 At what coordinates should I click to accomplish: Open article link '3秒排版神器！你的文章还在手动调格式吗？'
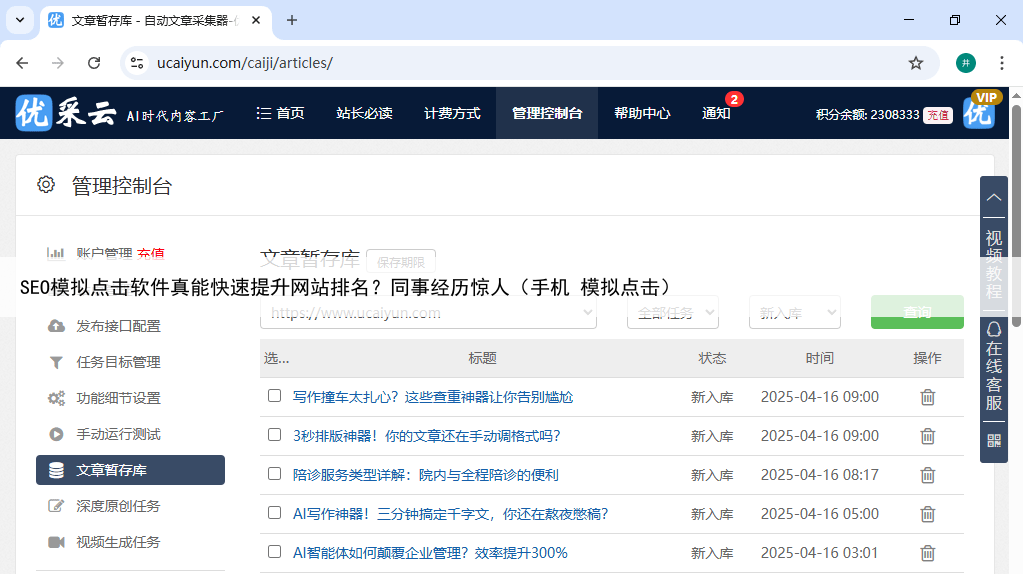click(x=426, y=436)
